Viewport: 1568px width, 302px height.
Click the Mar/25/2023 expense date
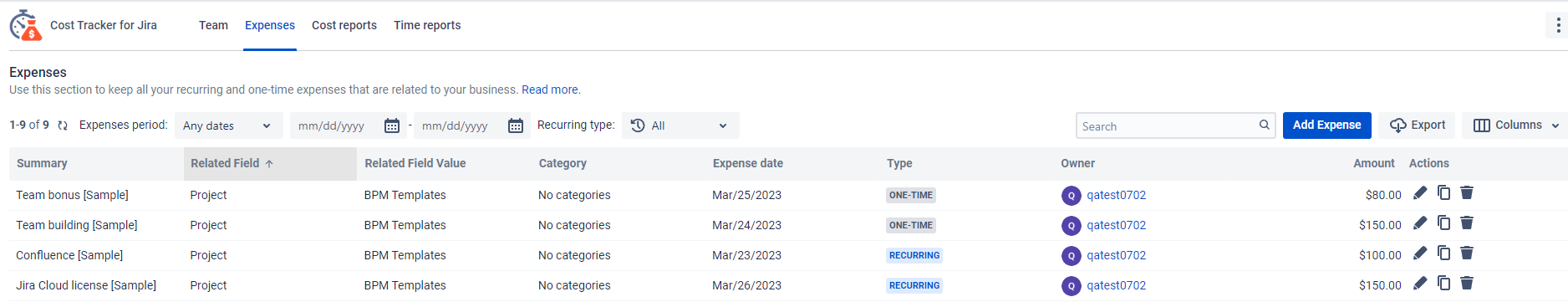click(x=746, y=195)
